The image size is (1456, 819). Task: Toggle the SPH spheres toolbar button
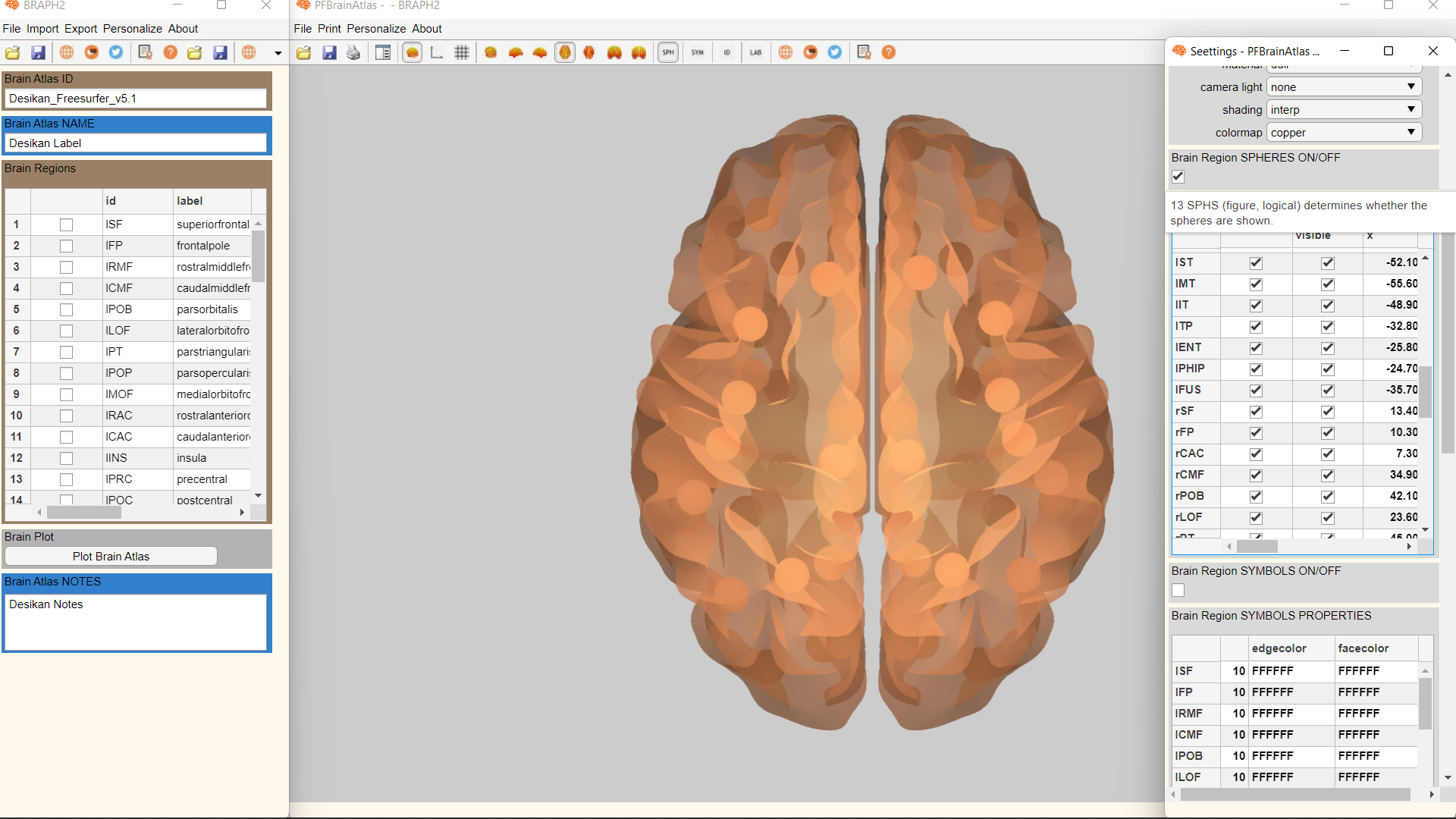667,52
